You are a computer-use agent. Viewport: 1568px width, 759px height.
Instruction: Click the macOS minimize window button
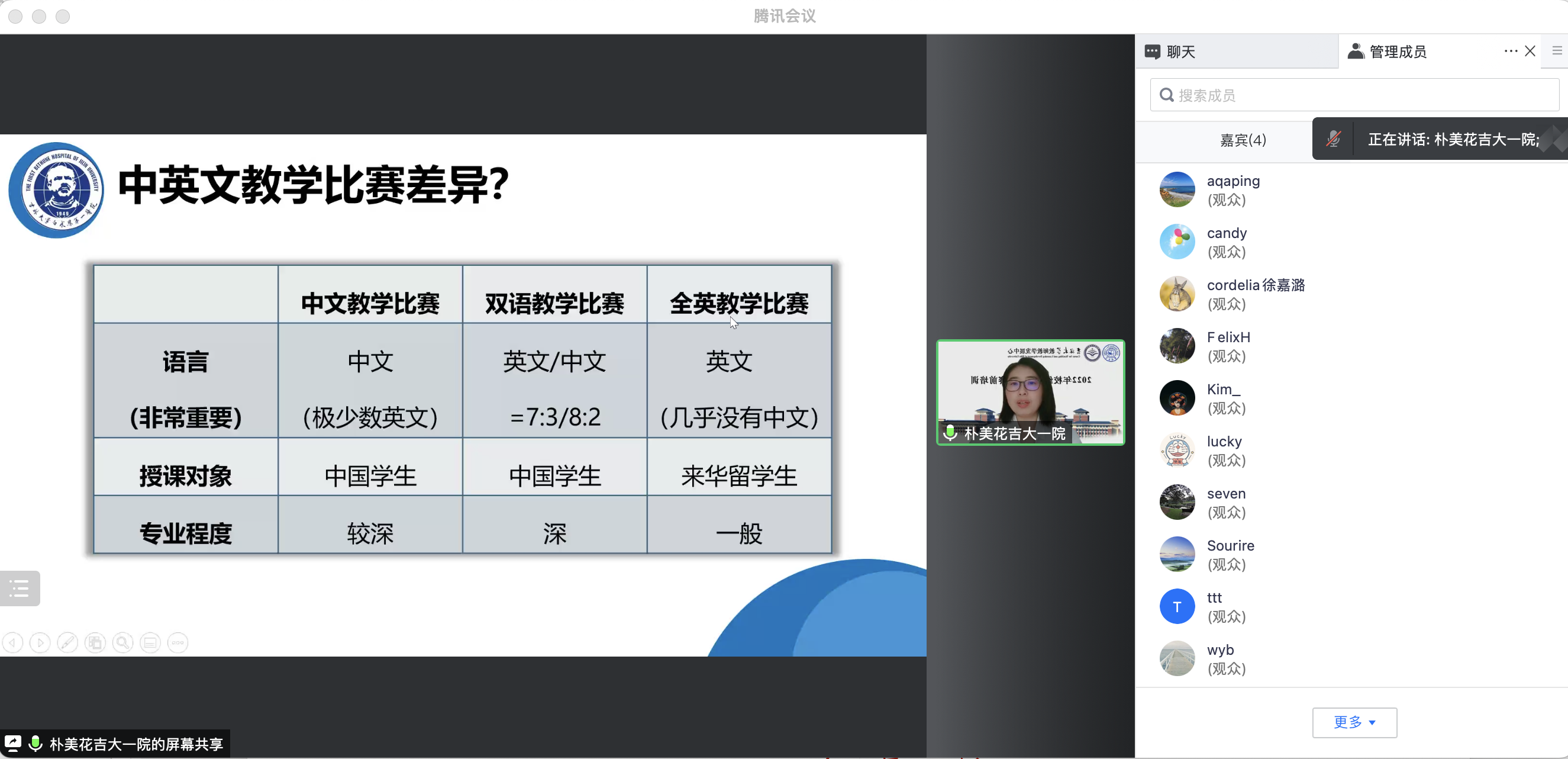39,17
